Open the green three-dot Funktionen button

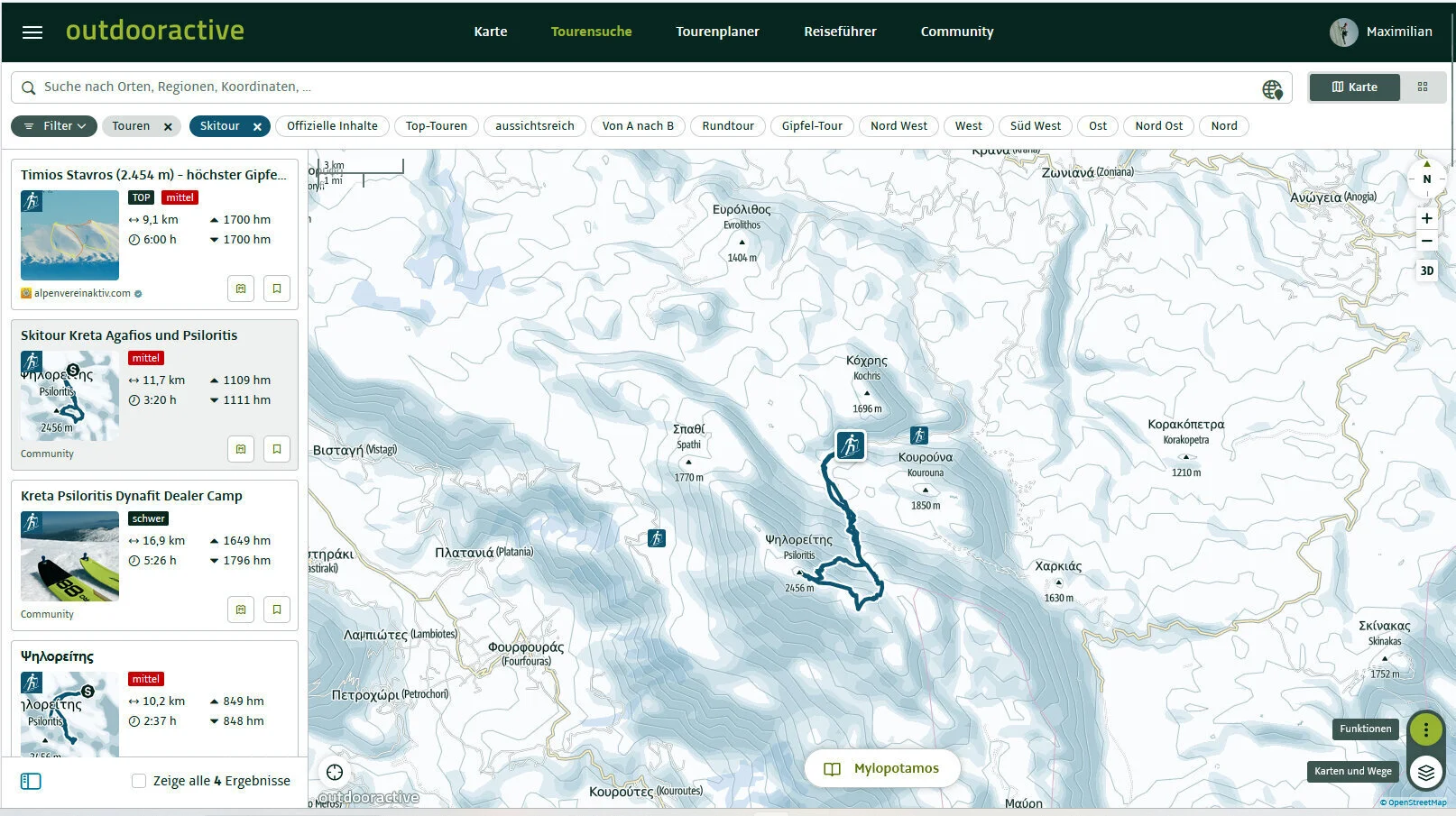point(1425,729)
